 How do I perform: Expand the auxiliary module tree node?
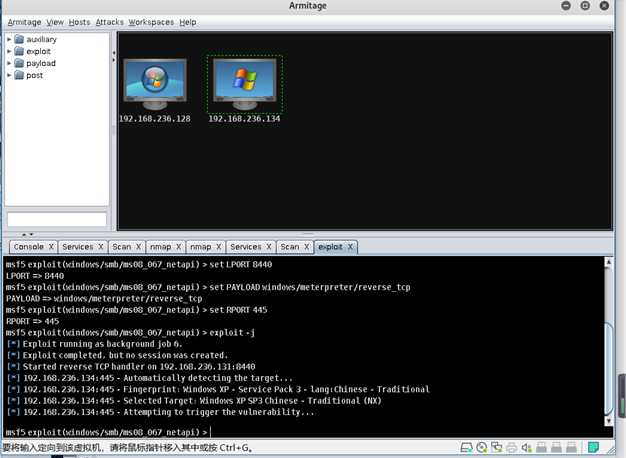[9, 40]
